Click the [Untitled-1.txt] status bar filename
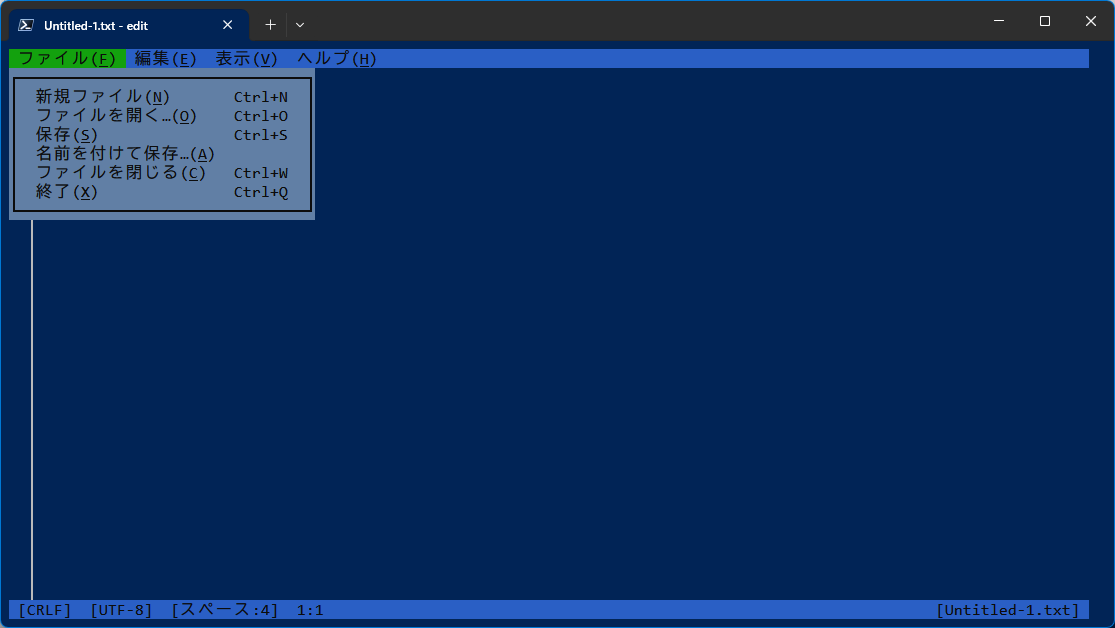 [1008, 610]
